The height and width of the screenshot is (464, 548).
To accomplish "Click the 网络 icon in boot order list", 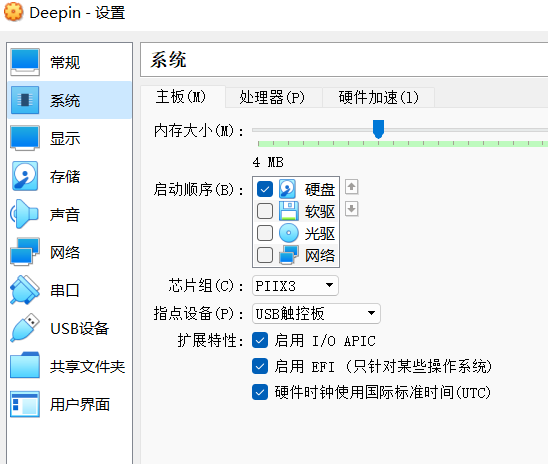I will (x=289, y=255).
